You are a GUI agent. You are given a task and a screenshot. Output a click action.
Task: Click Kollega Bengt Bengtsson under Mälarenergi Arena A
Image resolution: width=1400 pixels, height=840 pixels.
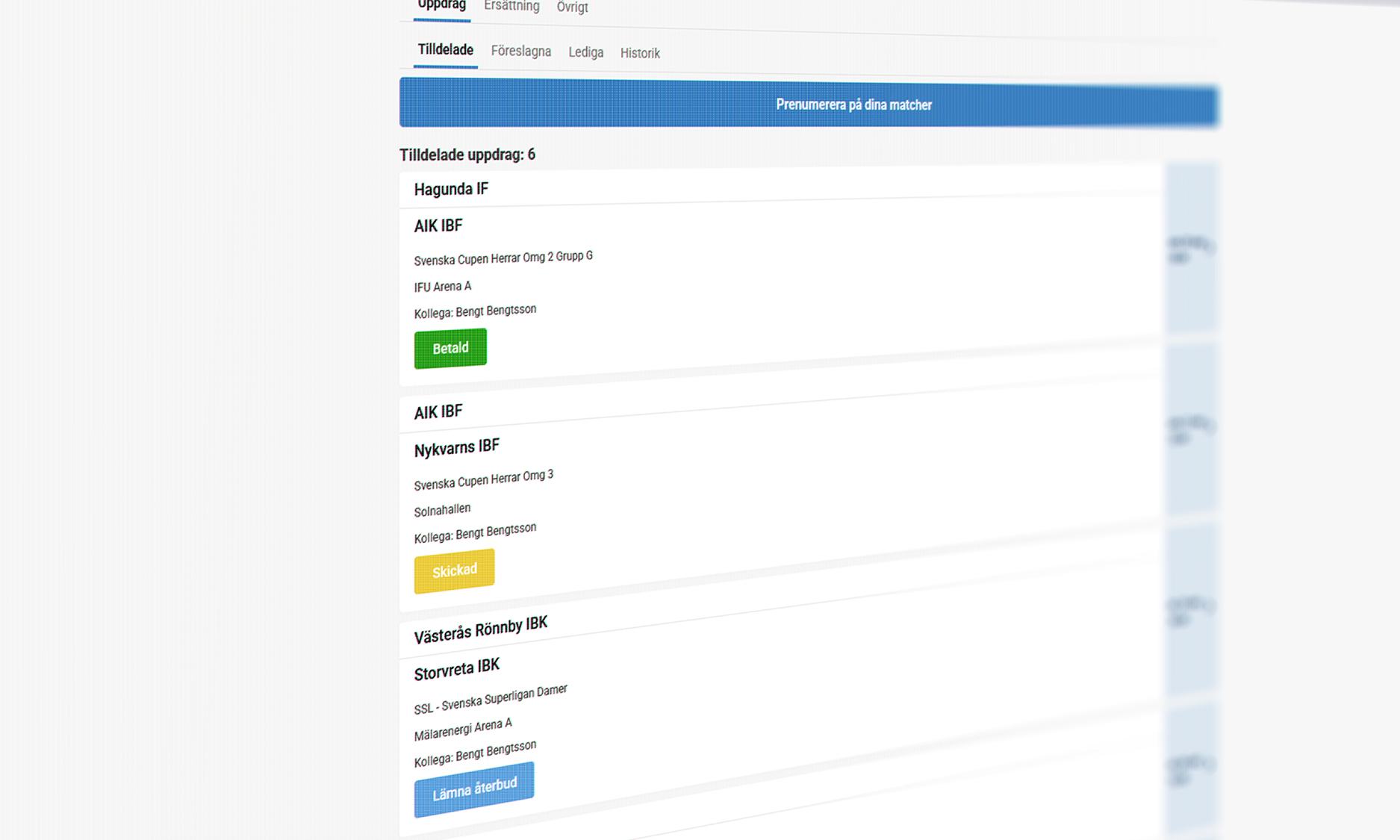point(475,754)
